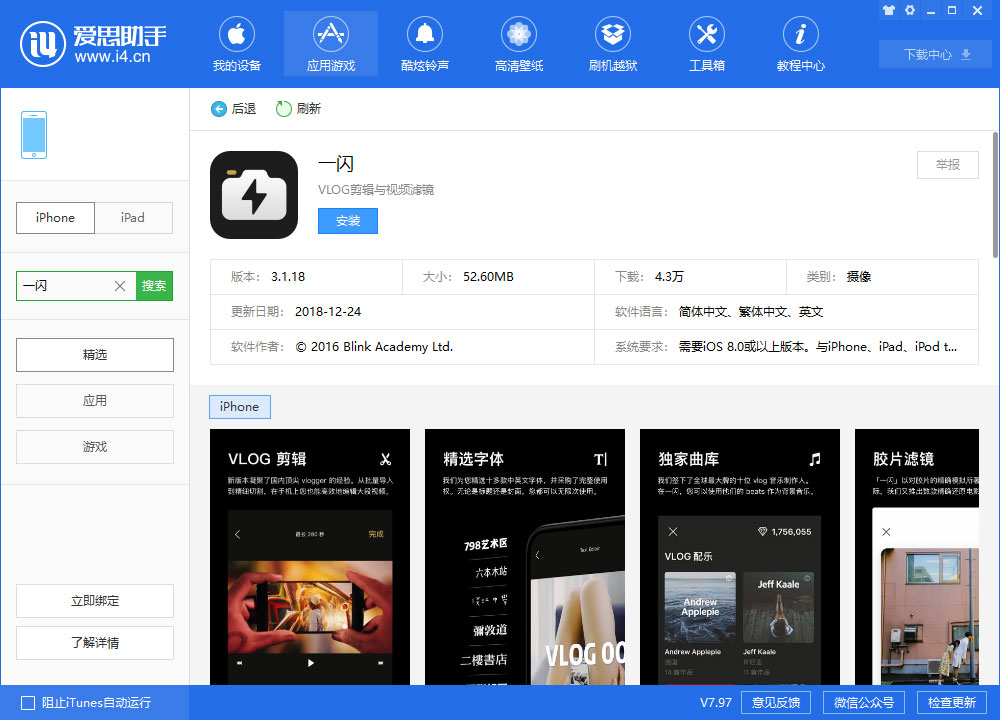Open the Tutorial Center info icon
Image resolution: width=1000 pixels, height=720 pixels.
coord(801,35)
